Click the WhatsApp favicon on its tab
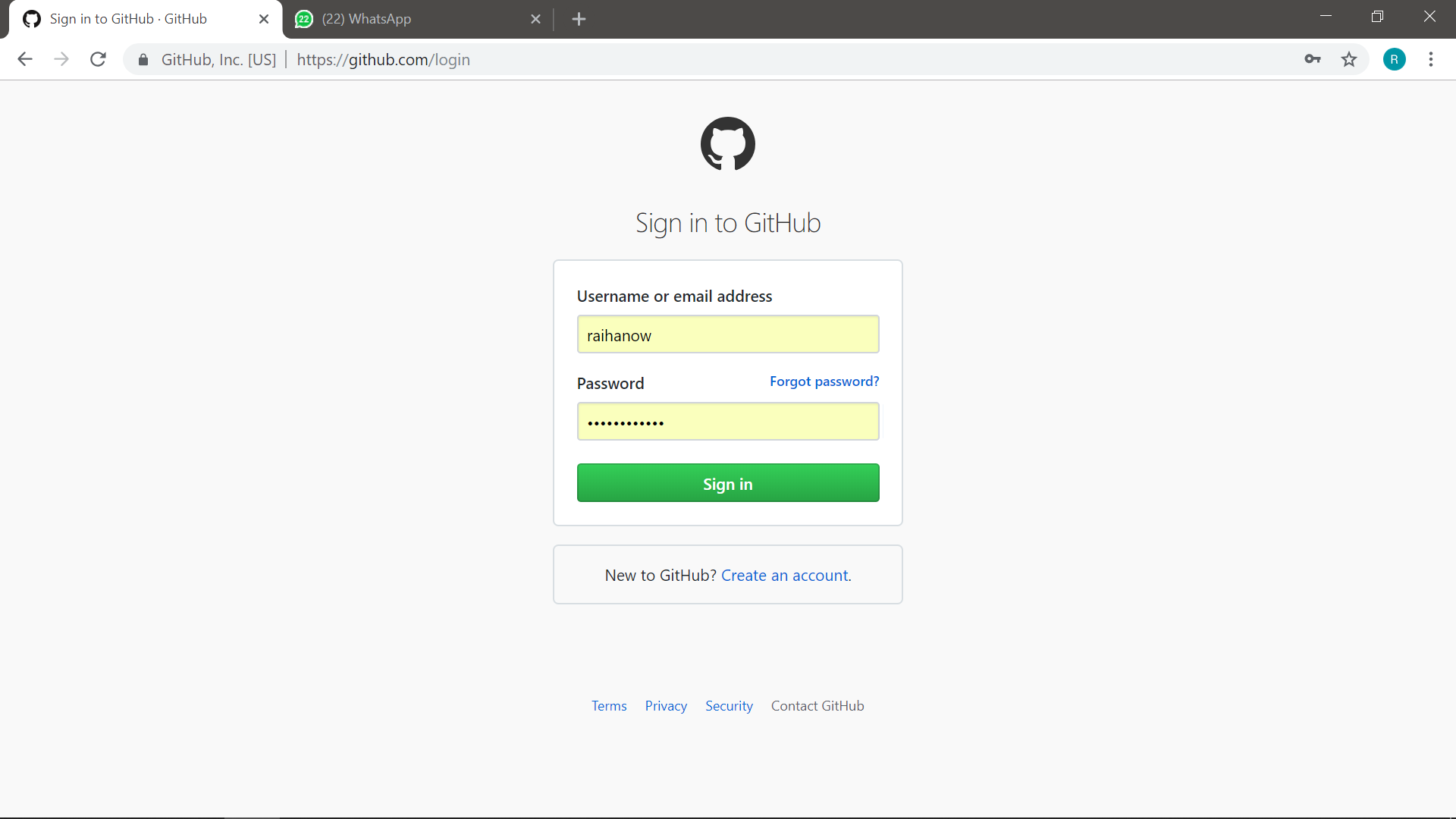The width and height of the screenshot is (1456, 819). [303, 19]
